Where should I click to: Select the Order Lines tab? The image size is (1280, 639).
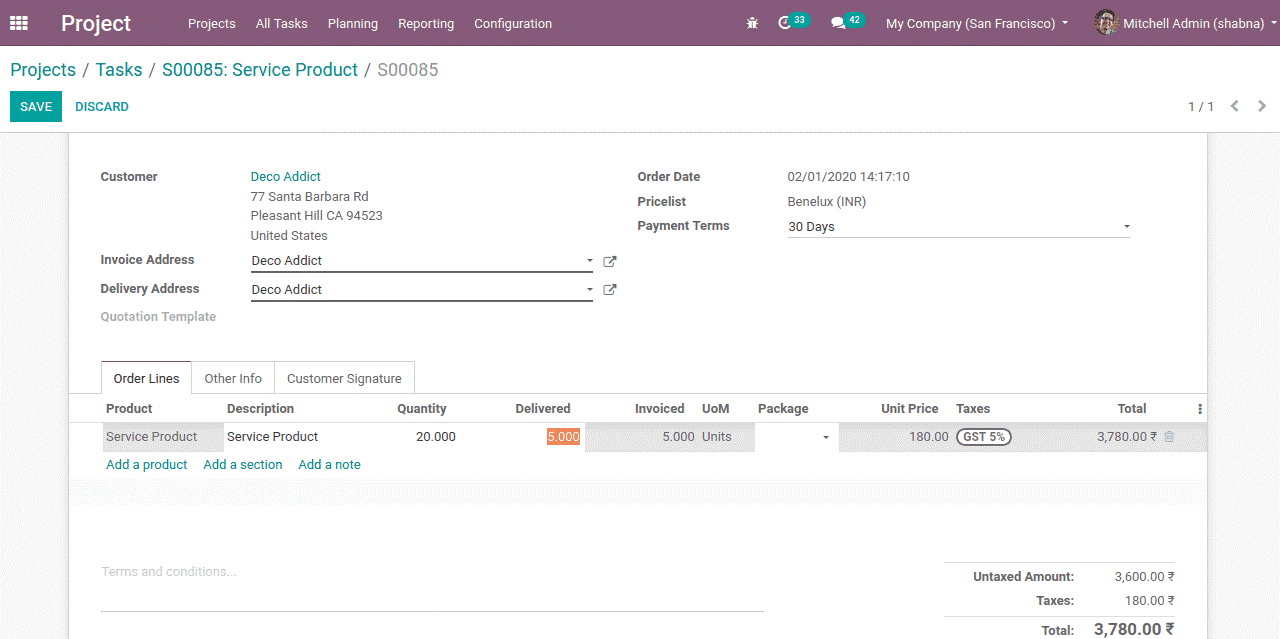[x=146, y=378]
